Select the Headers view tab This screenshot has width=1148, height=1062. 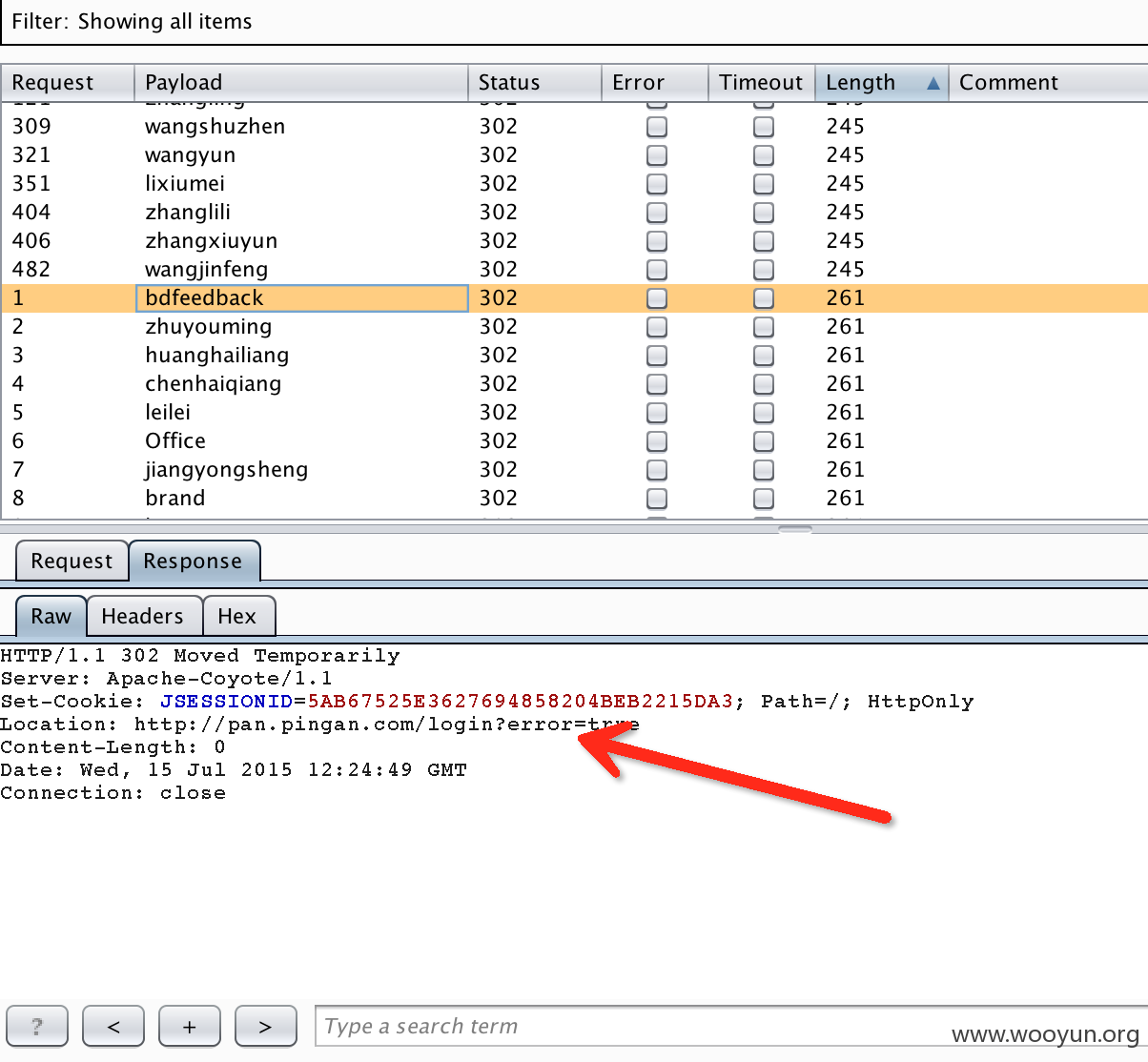pos(143,616)
